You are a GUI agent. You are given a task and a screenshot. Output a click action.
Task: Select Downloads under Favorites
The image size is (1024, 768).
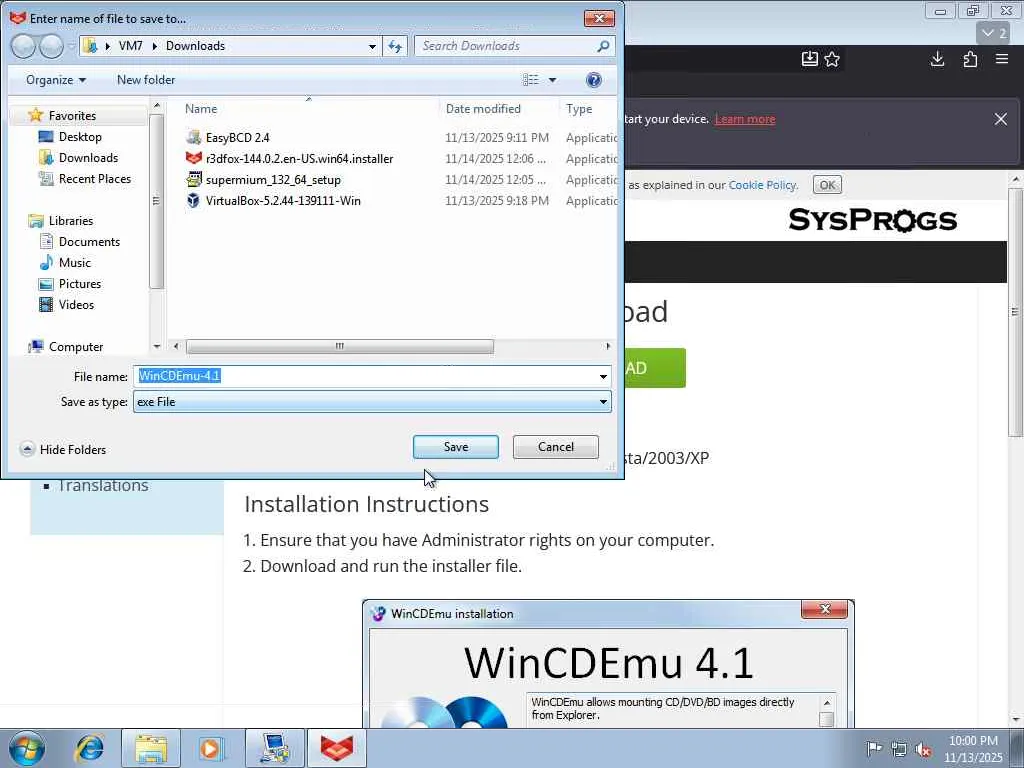[x=88, y=157]
